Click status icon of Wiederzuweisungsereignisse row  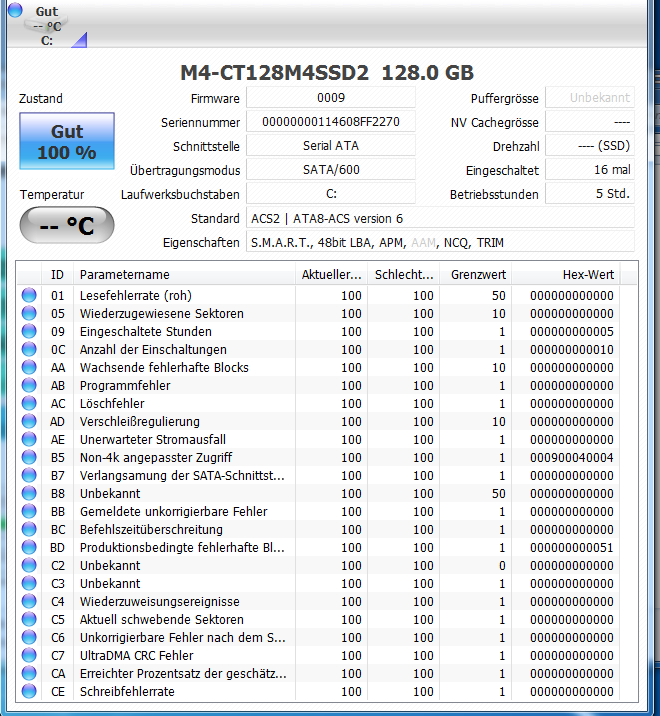(x=29, y=601)
